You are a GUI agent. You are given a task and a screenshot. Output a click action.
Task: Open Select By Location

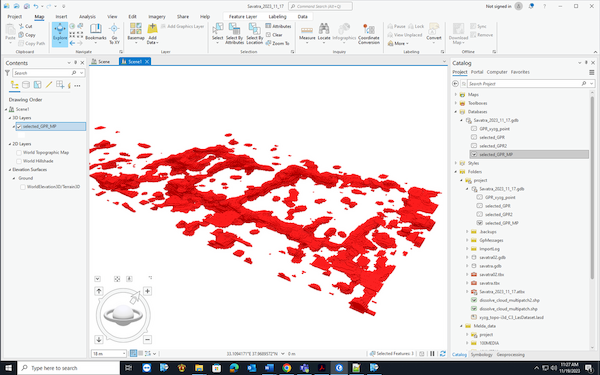[254, 33]
